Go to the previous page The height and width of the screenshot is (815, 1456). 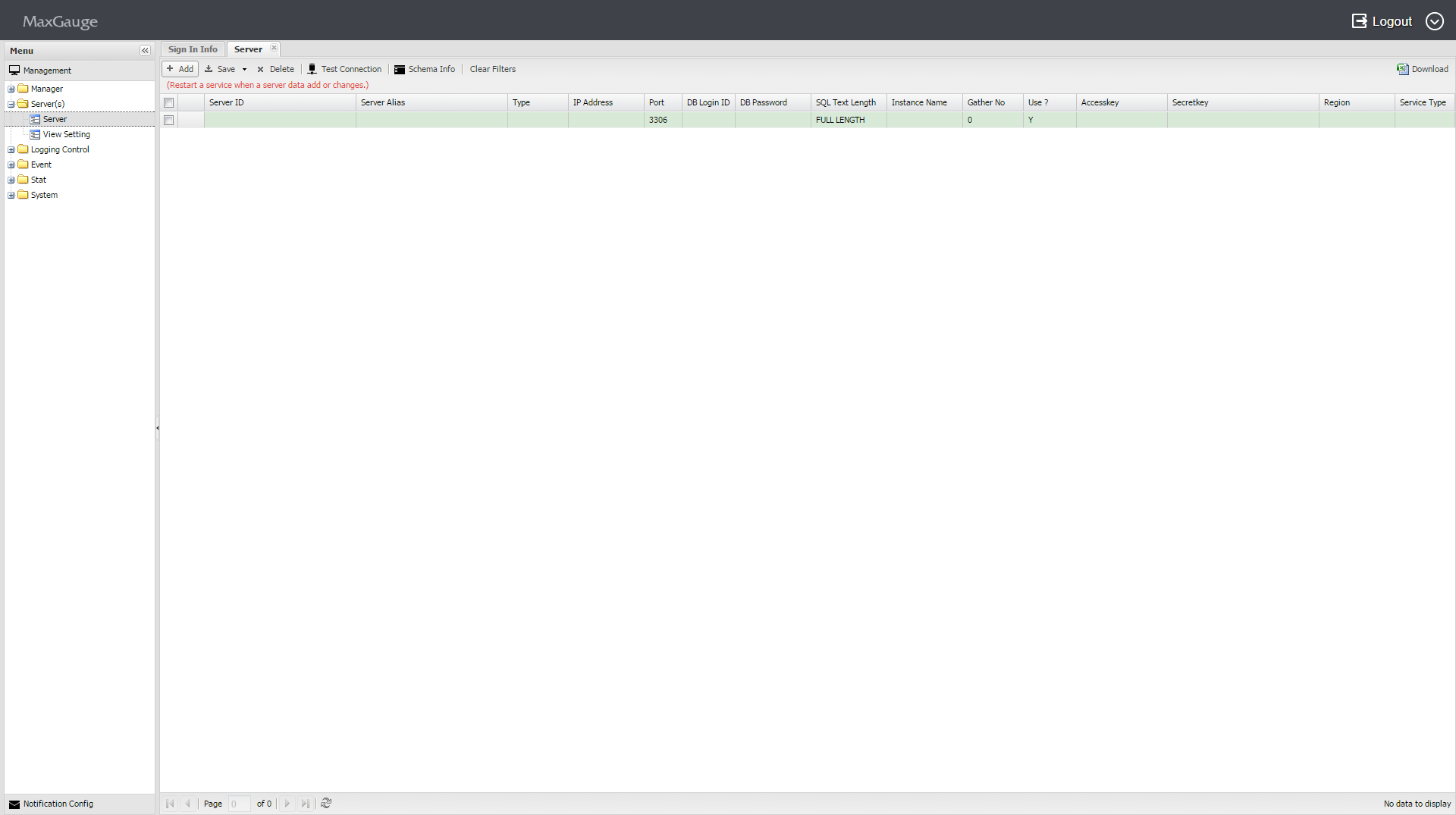tap(187, 804)
